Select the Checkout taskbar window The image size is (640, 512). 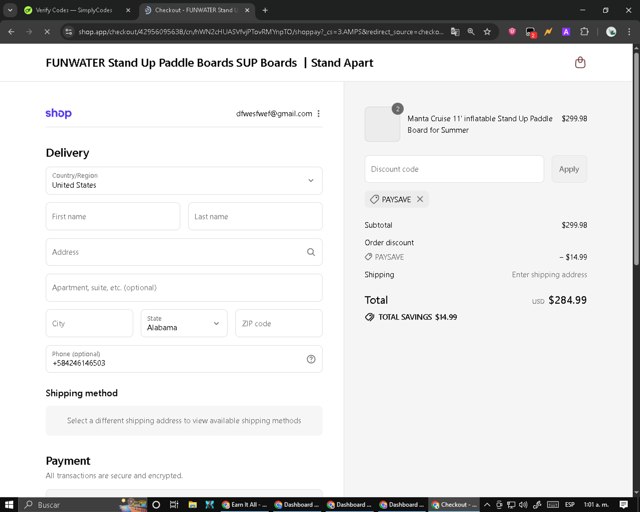454,505
